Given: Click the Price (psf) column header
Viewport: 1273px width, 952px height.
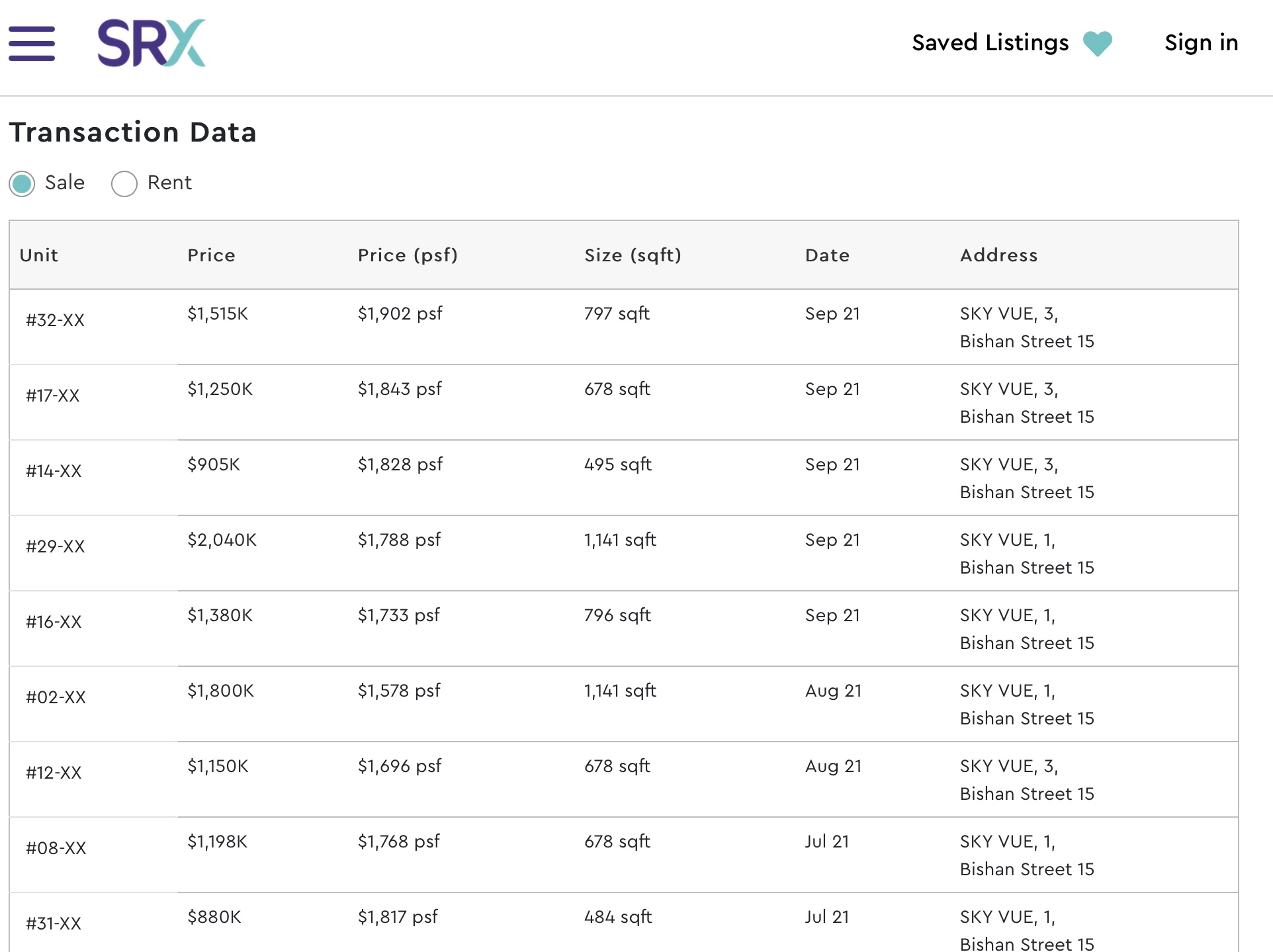Looking at the screenshot, I should [408, 255].
